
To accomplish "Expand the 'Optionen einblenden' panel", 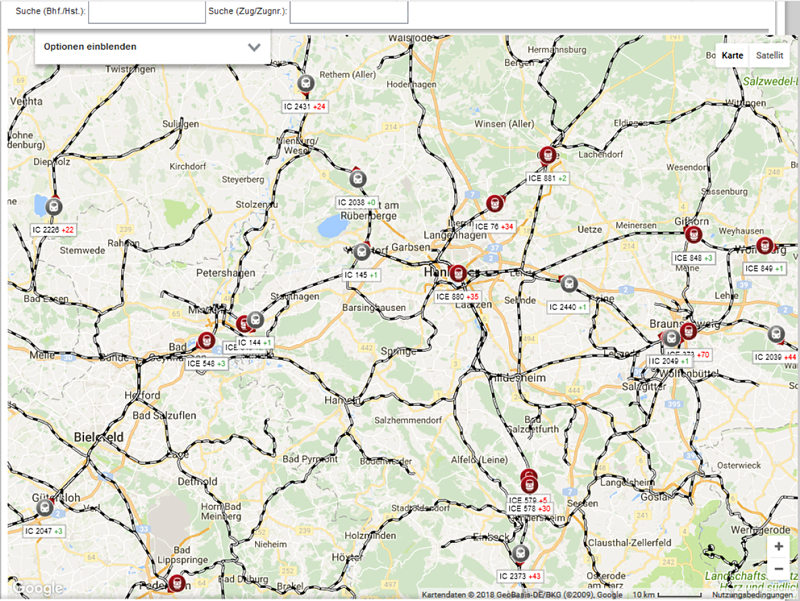I will [x=152, y=47].
